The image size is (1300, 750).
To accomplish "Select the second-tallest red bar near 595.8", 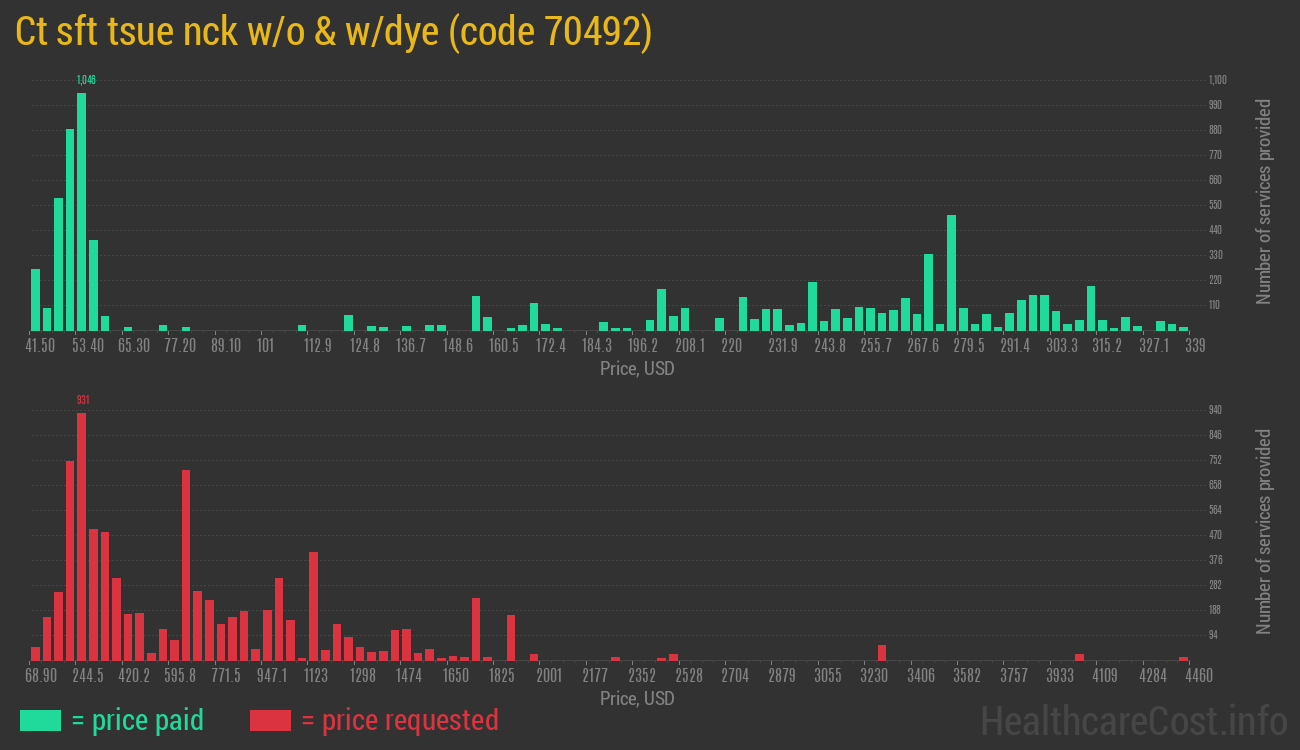I will [x=186, y=565].
